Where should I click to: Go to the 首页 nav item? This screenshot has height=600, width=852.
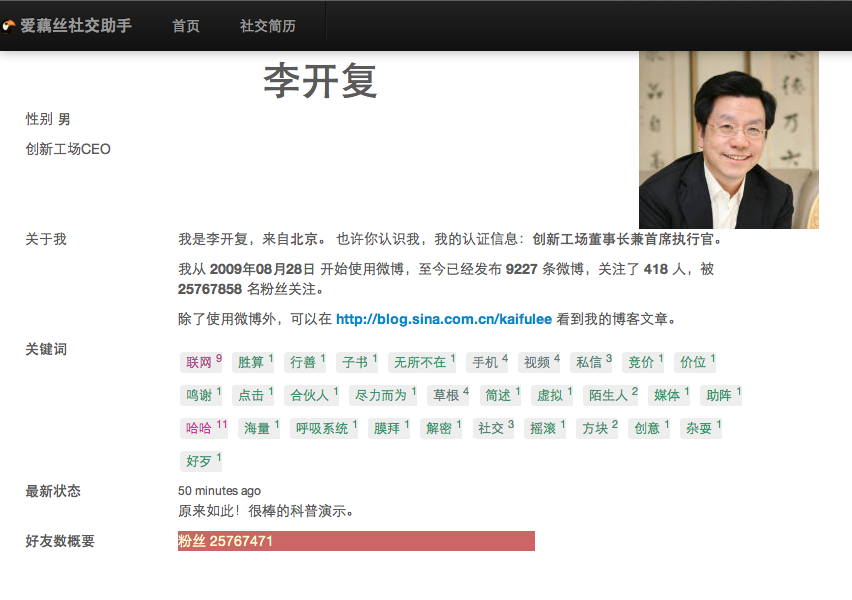[x=186, y=26]
